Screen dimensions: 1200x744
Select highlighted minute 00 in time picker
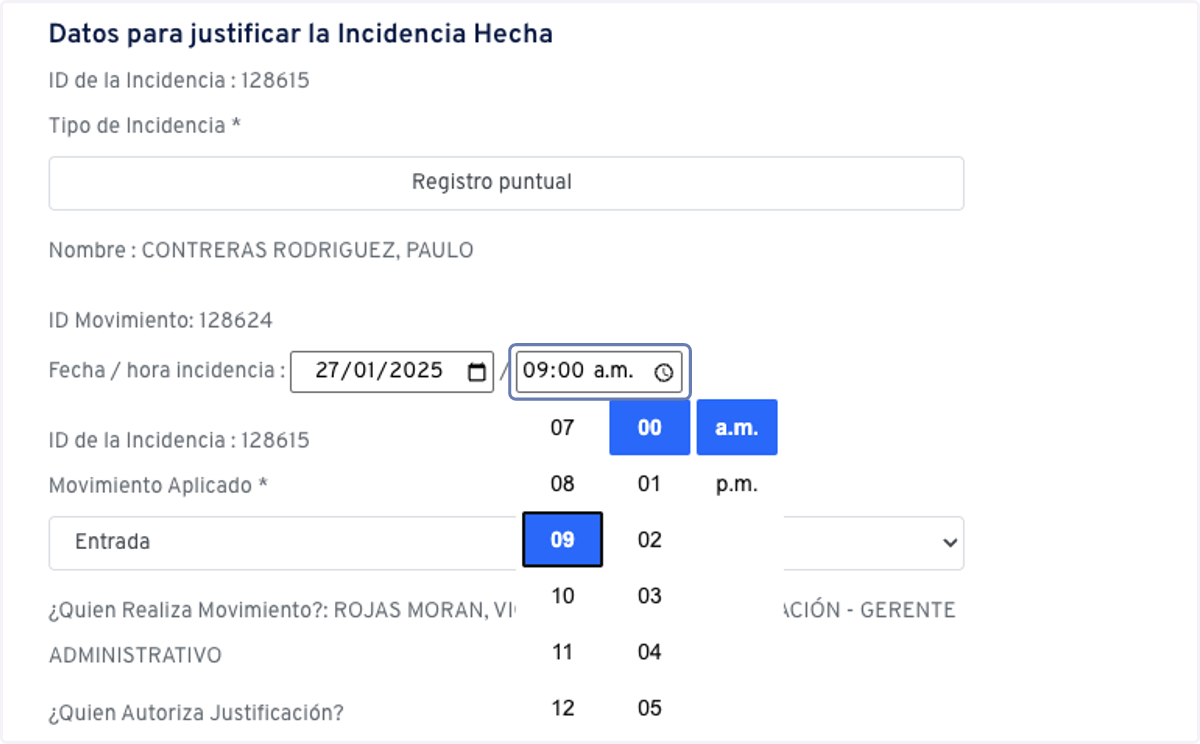point(650,428)
